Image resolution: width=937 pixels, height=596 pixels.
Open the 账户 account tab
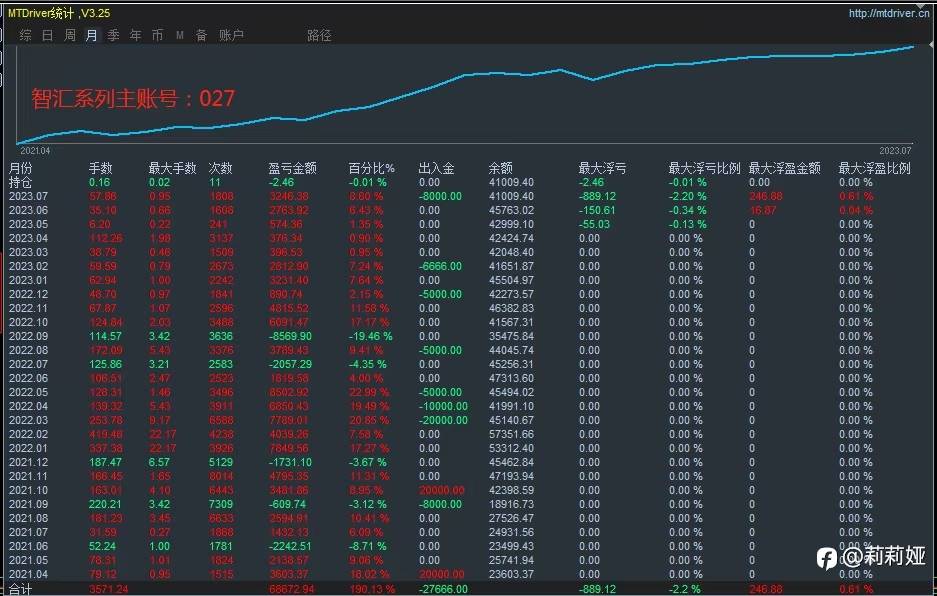coord(231,35)
